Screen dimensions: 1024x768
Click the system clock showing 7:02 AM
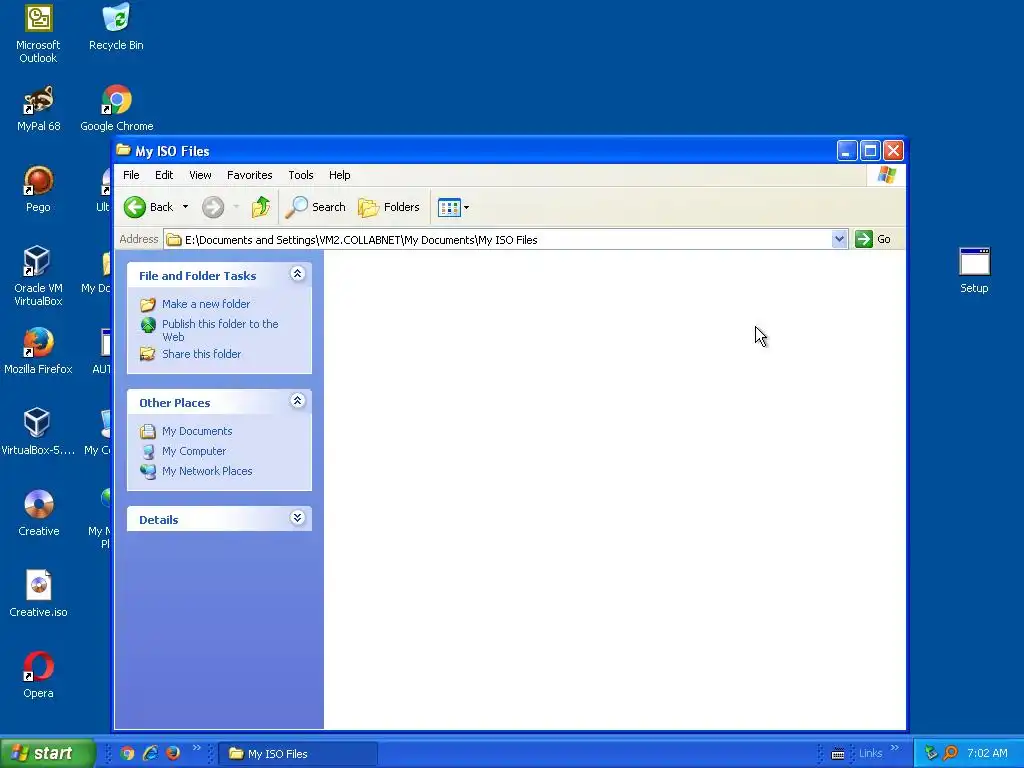[x=987, y=754]
